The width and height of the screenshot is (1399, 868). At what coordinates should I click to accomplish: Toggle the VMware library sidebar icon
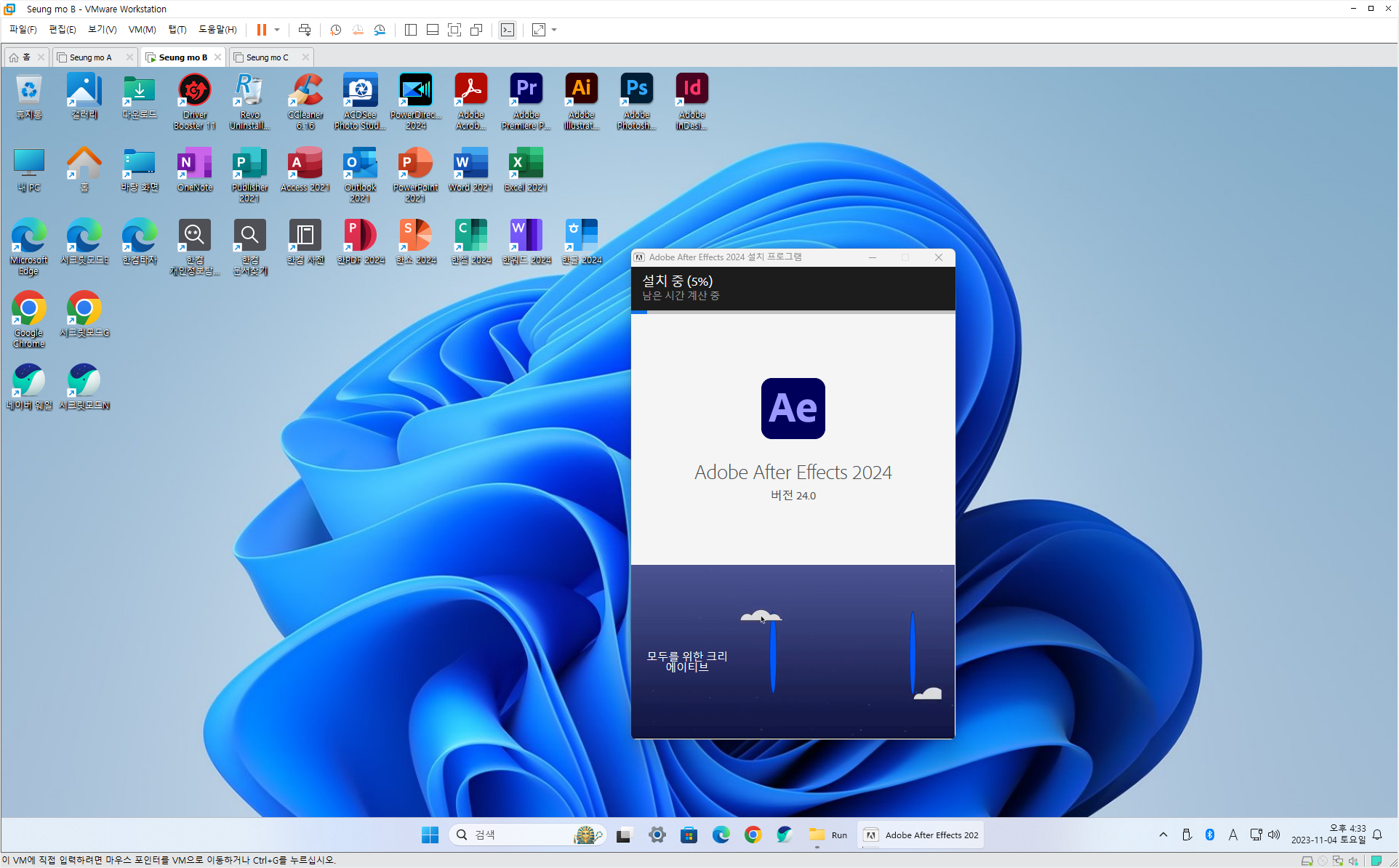coord(411,30)
